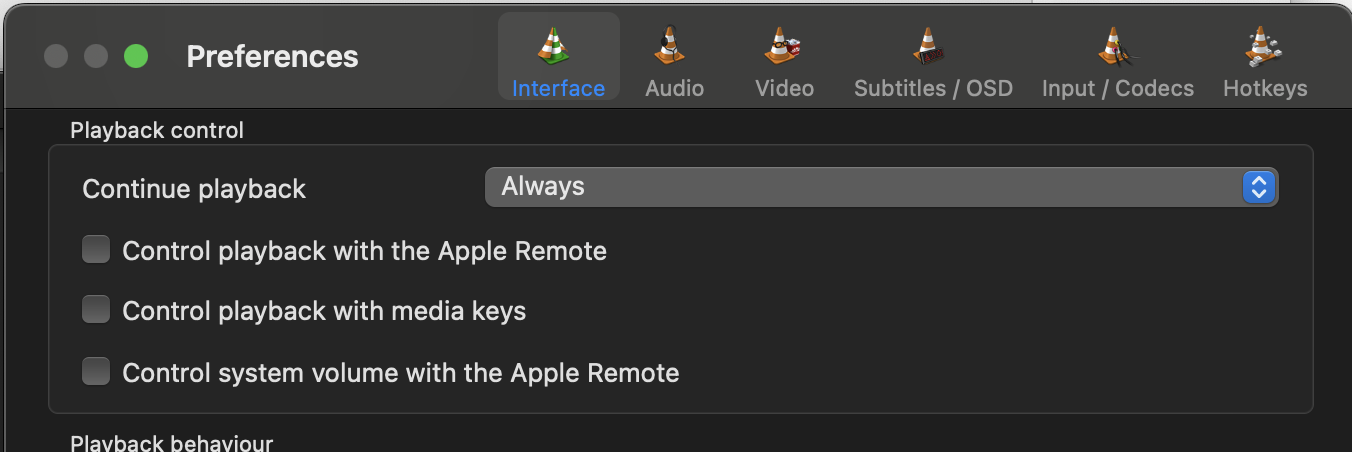
Task: Enable Control playback with the Apple Remote
Action: click(96, 250)
